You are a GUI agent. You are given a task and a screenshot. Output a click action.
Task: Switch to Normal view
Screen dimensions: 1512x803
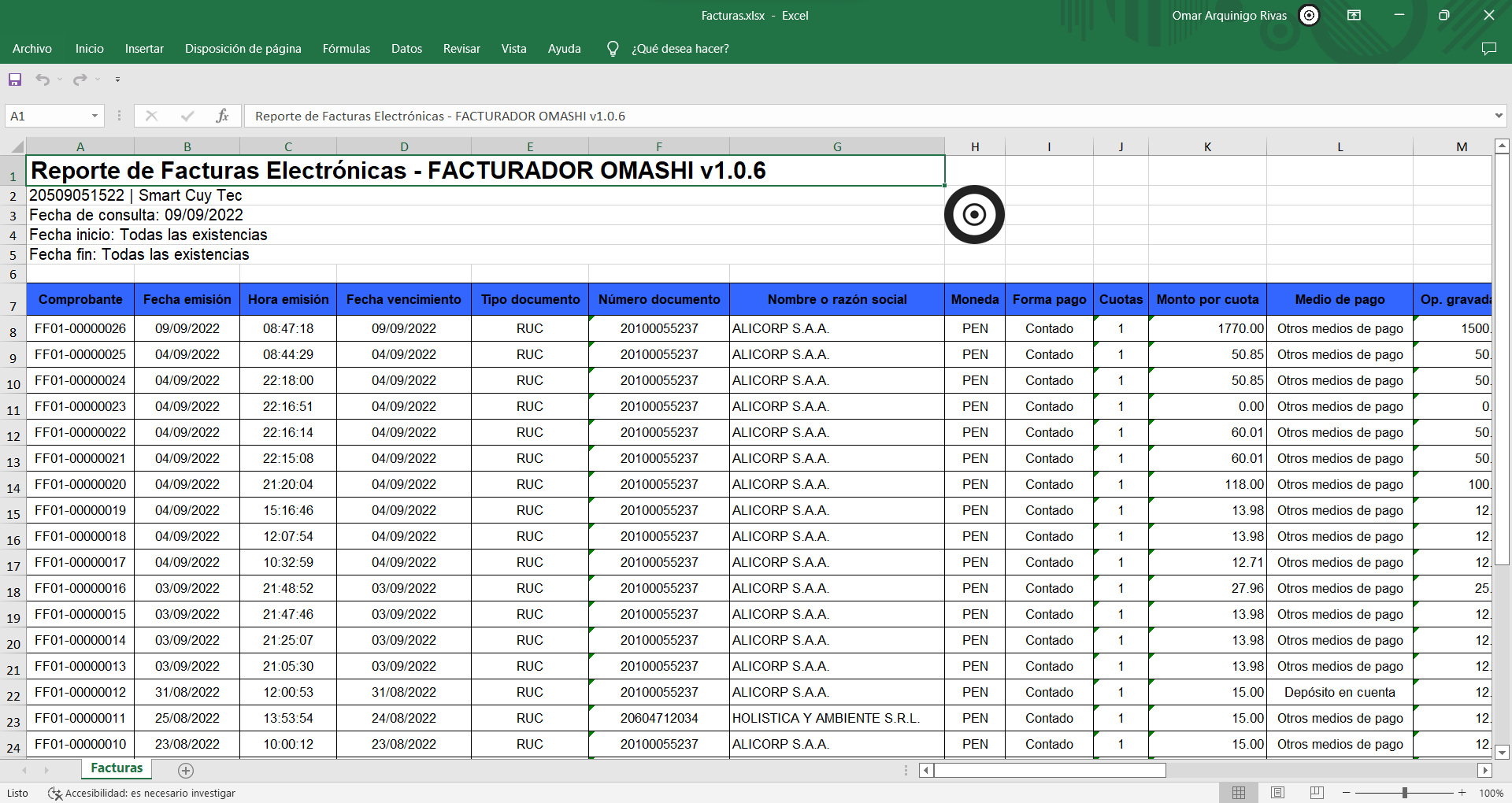click(x=1239, y=793)
